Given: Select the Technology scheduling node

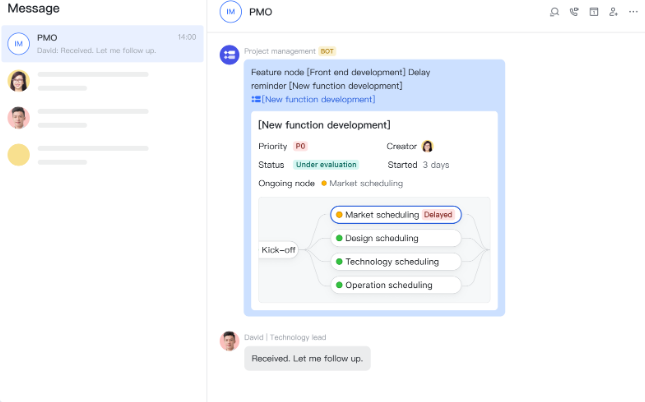Looking at the screenshot, I should (396, 262).
